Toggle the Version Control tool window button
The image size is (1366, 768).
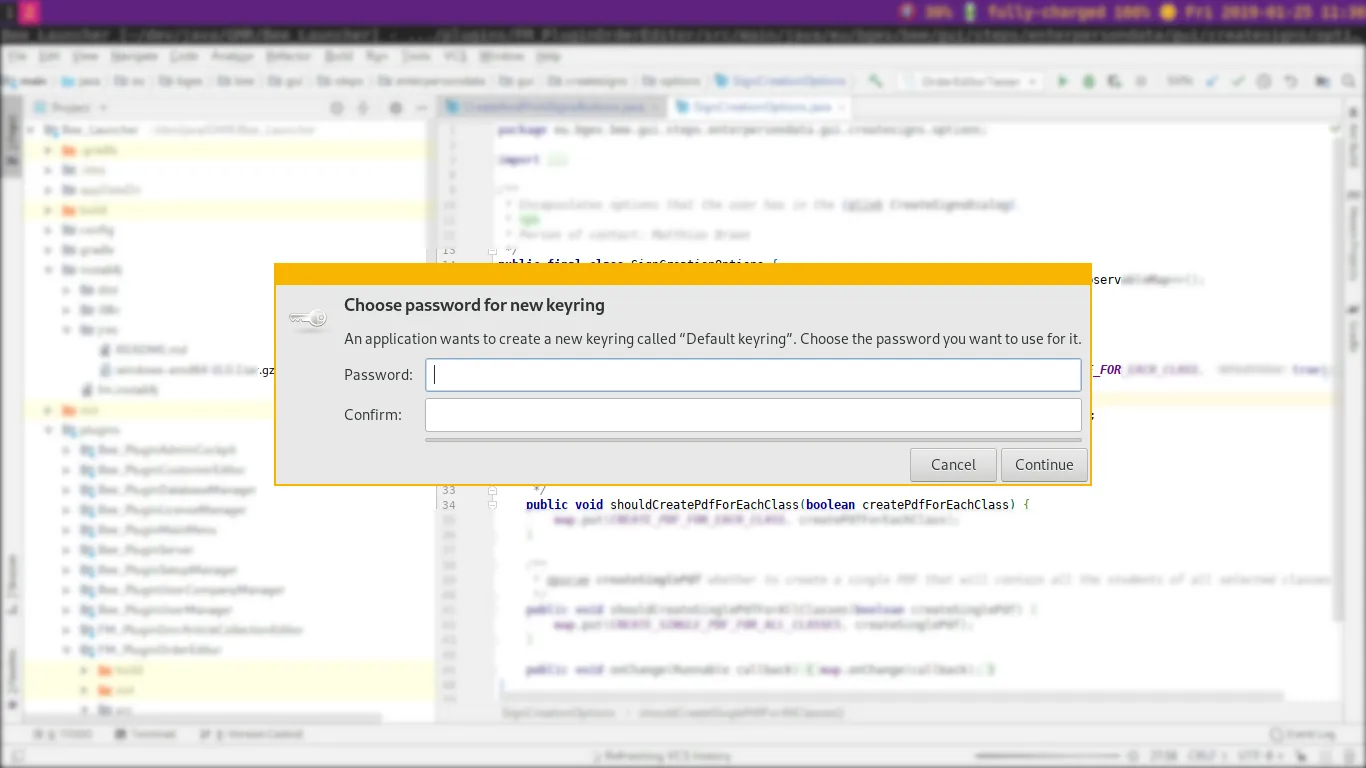coord(252,734)
